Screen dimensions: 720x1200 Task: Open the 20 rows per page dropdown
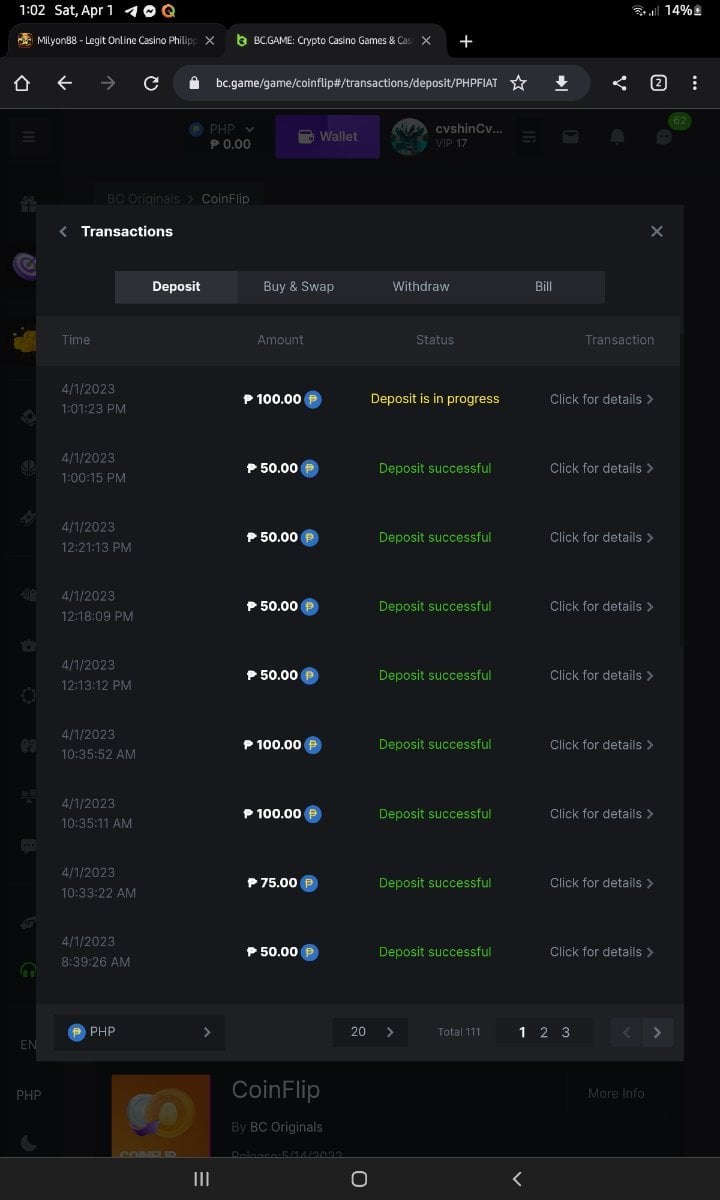(x=370, y=1032)
